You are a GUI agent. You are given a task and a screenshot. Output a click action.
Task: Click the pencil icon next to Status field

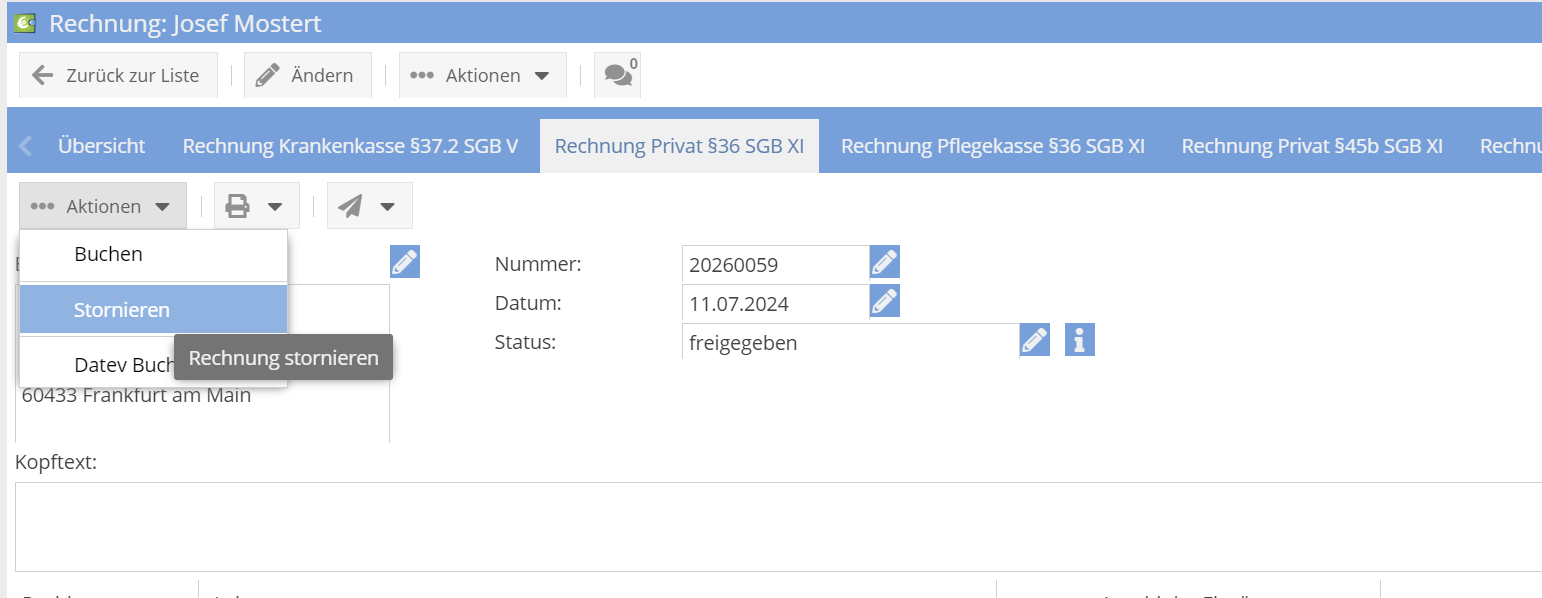tap(1034, 340)
